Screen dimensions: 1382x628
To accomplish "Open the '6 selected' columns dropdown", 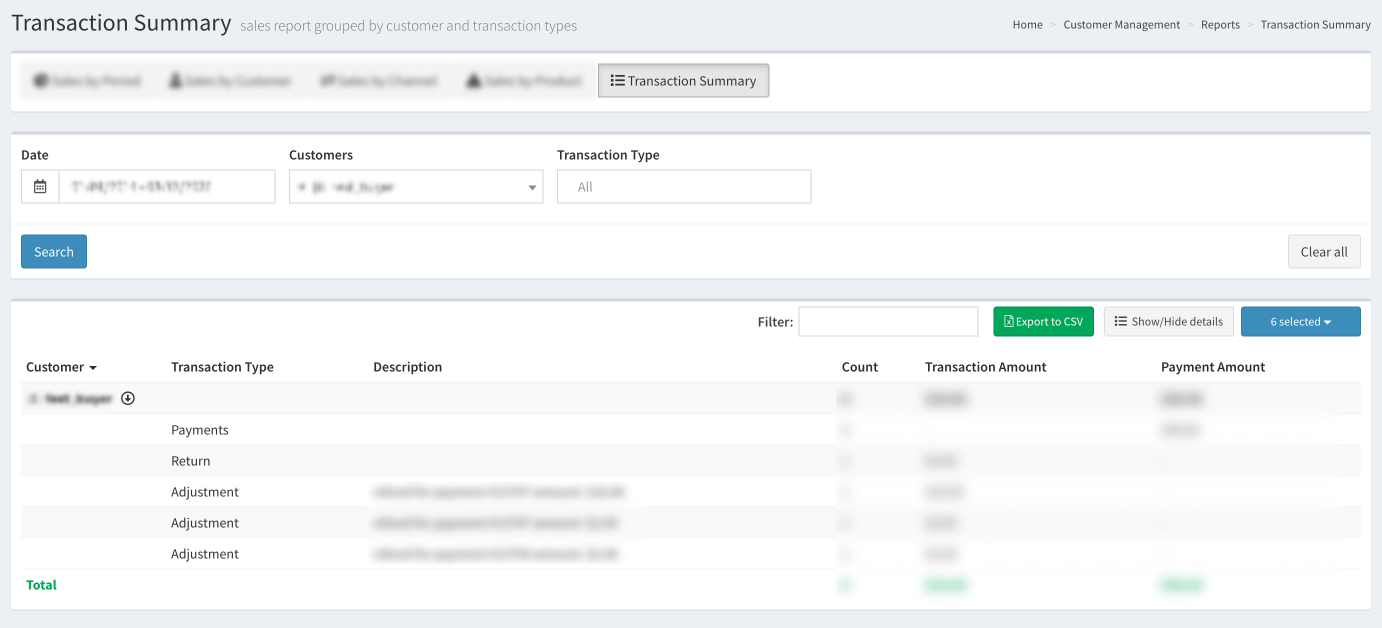I will [x=1300, y=322].
